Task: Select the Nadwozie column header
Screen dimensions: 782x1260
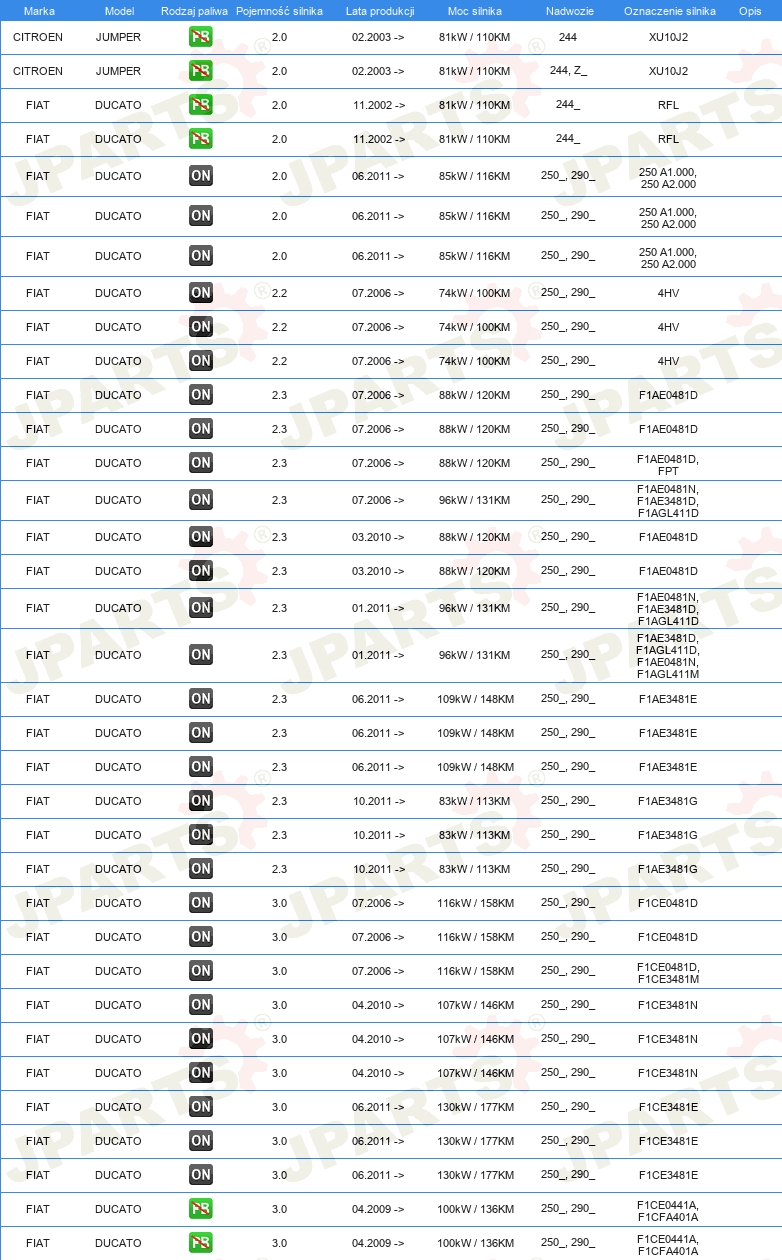Action: click(x=569, y=10)
